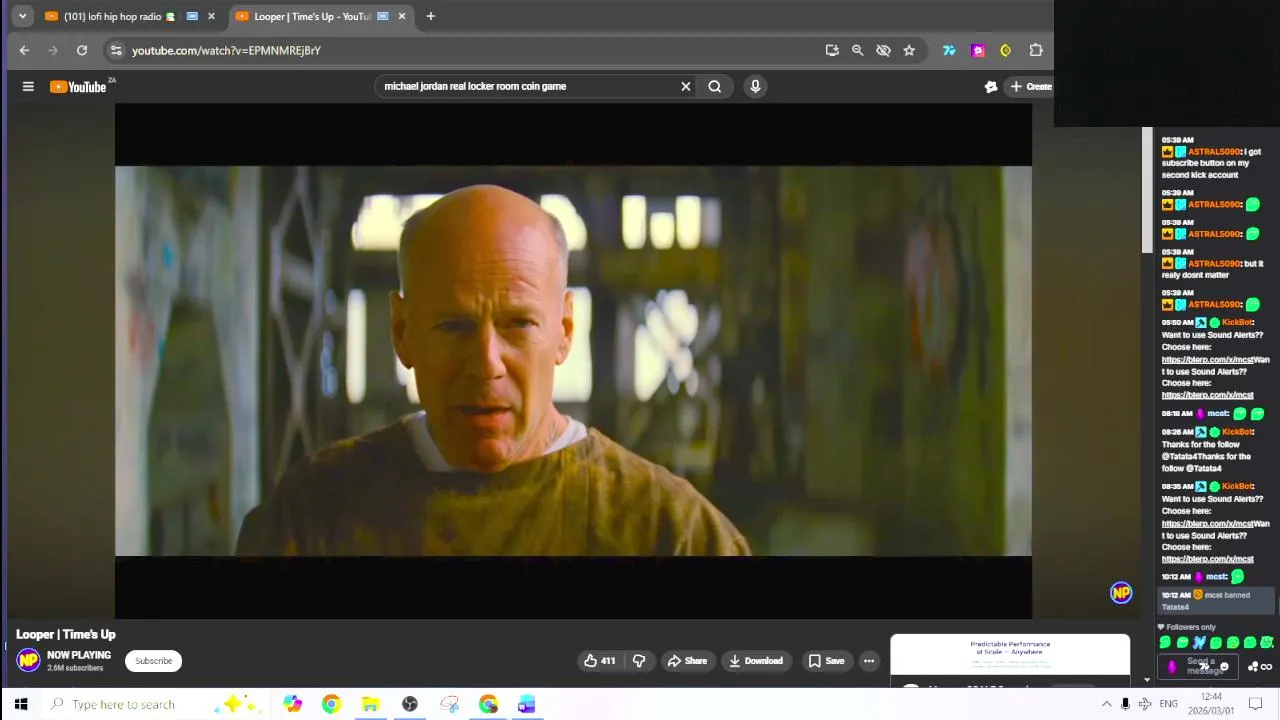Image resolution: width=1280 pixels, height=720 pixels.
Task: Go back in browser history
Action: click(x=24, y=50)
